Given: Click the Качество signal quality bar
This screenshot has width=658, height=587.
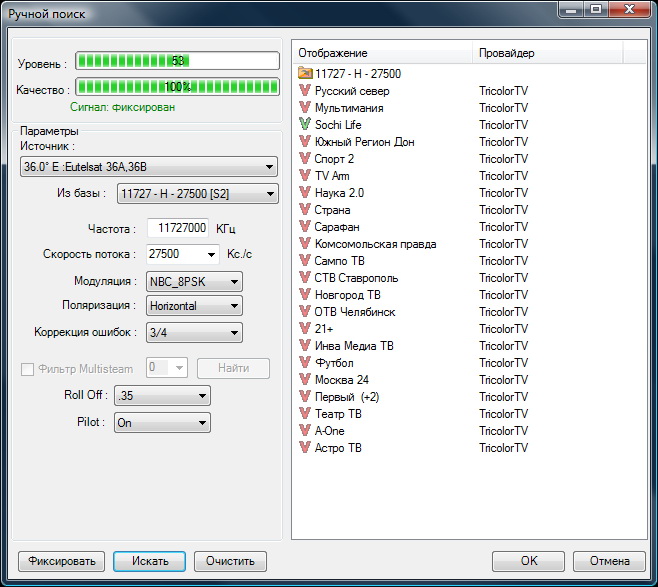Looking at the screenshot, I should coord(178,87).
